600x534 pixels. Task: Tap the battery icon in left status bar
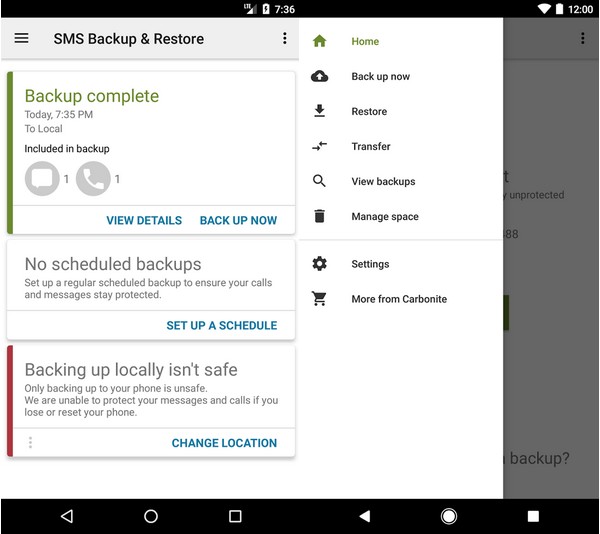[266, 9]
